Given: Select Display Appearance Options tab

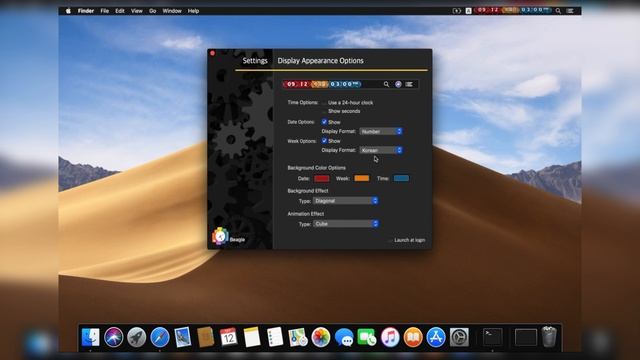Looking at the screenshot, I should [x=320, y=60].
